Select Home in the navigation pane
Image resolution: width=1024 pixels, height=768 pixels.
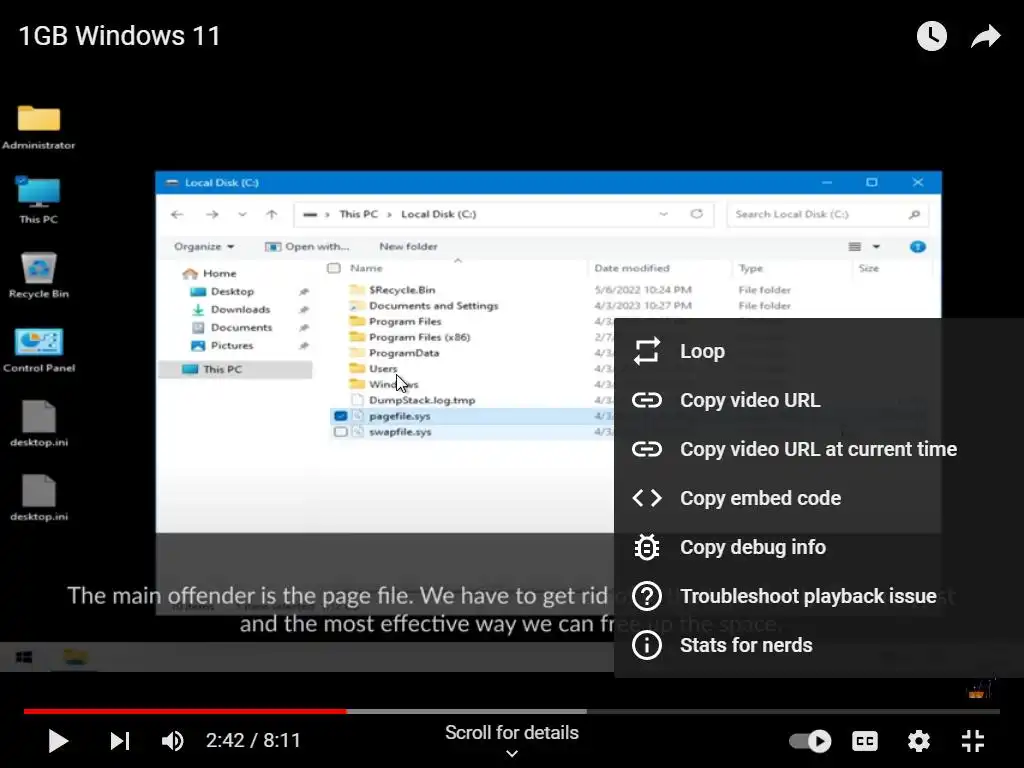click(210, 273)
